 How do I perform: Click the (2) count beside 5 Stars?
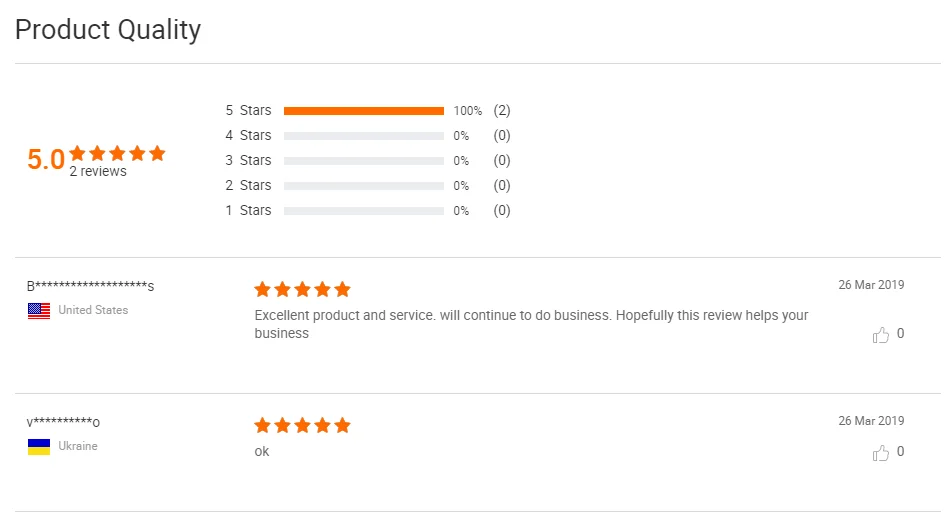click(502, 110)
